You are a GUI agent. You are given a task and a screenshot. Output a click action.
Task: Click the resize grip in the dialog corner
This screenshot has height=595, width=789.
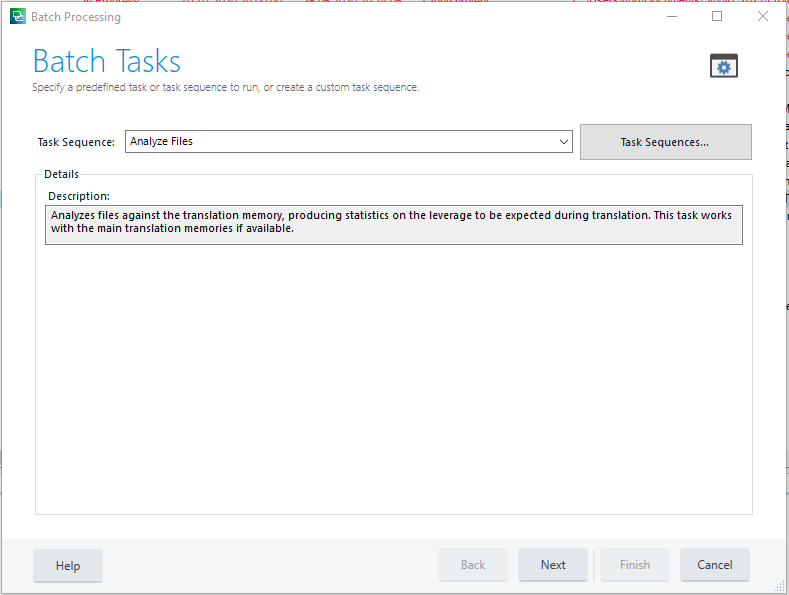pos(780,586)
